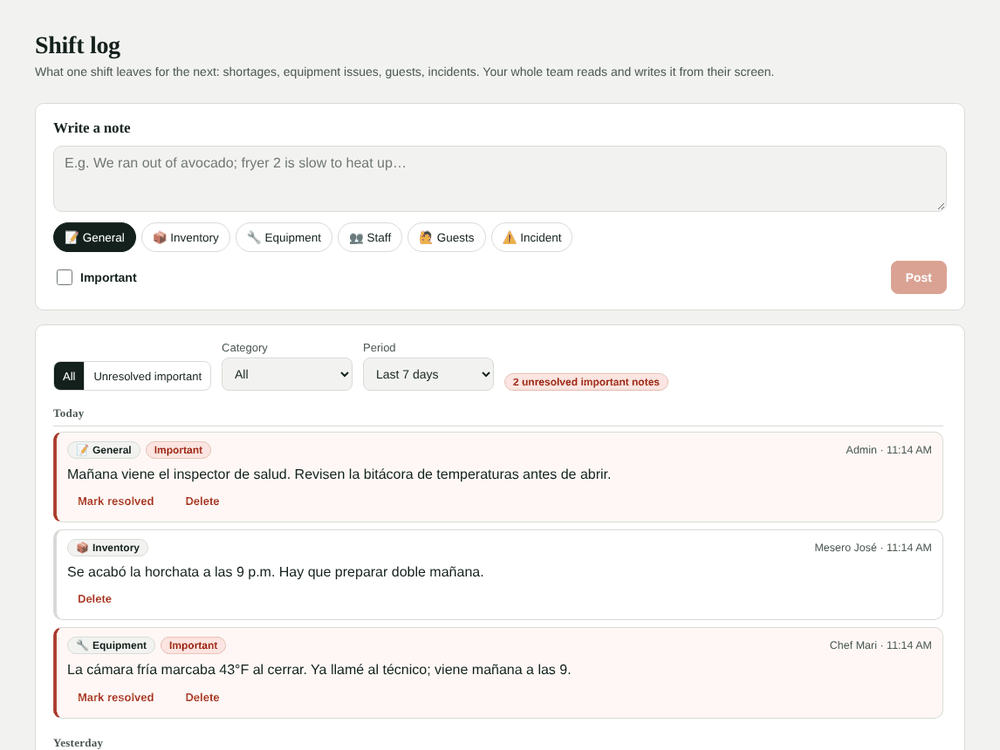The image size is (1000, 750).
Task: Click the 'Admin · 11:14 AM' timestamp
Action: (888, 450)
